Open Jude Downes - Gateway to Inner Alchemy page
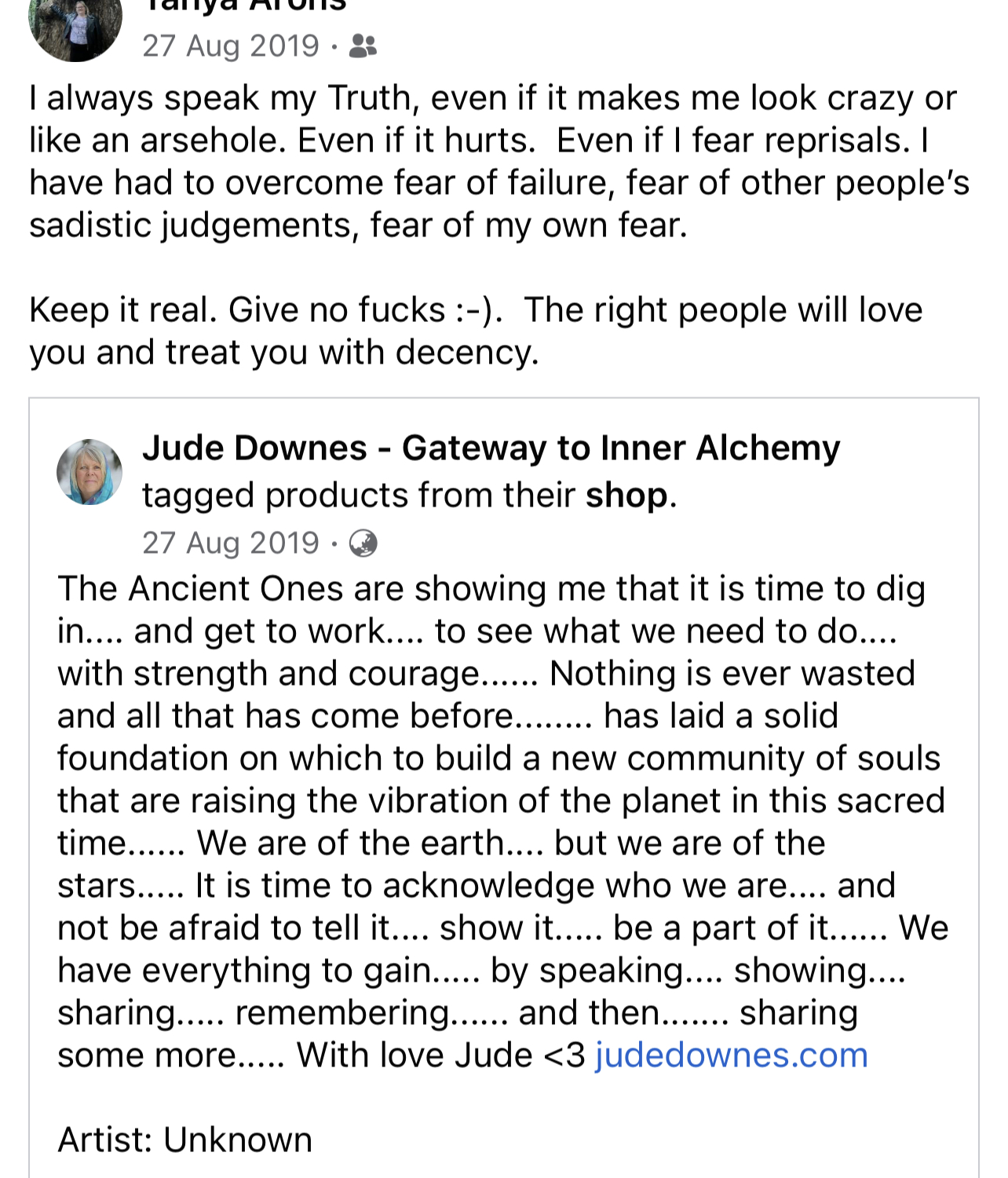This screenshot has height=1178, width=1008. pos(491,448)
